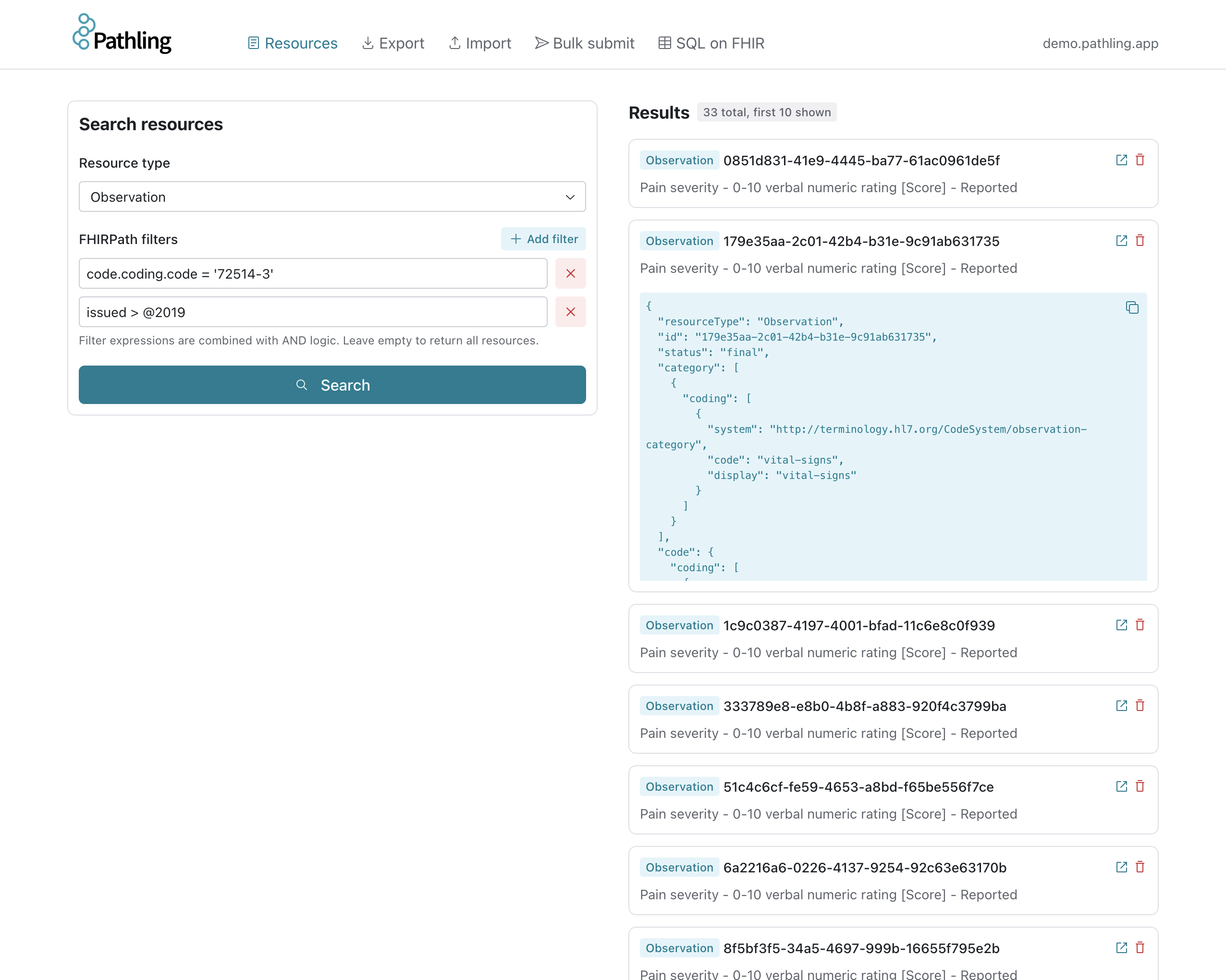Delete observation 0851d831 using trash icon

pos(1140,160)
